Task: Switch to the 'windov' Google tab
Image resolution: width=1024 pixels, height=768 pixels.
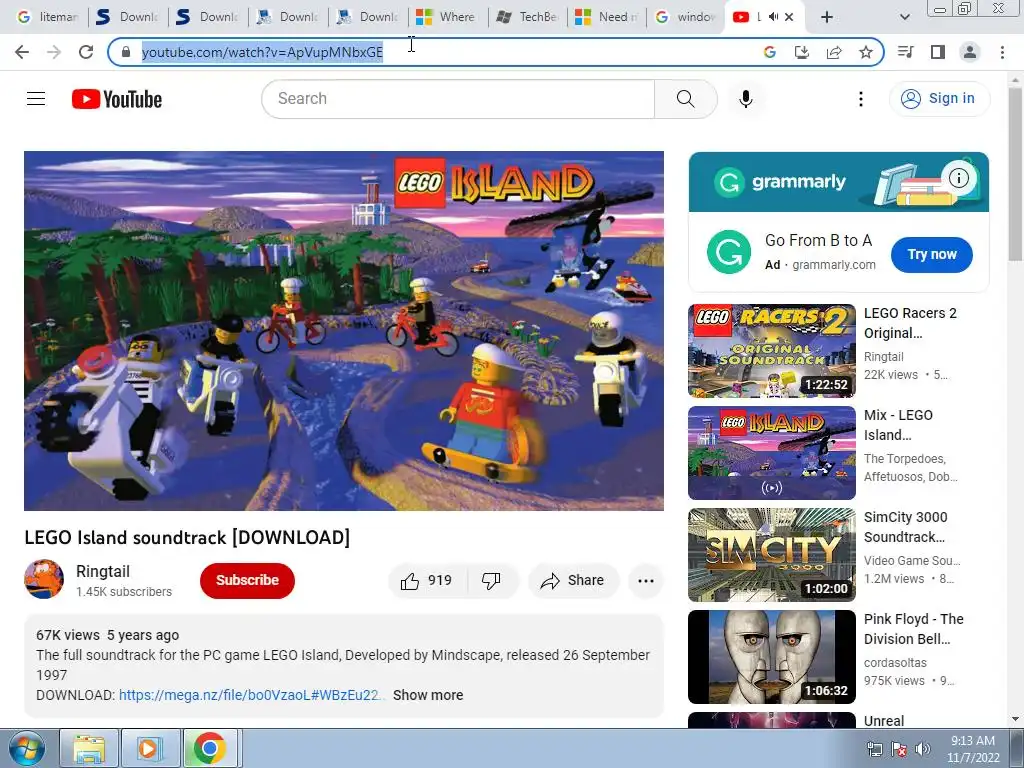Action: (x=686, y=17)
